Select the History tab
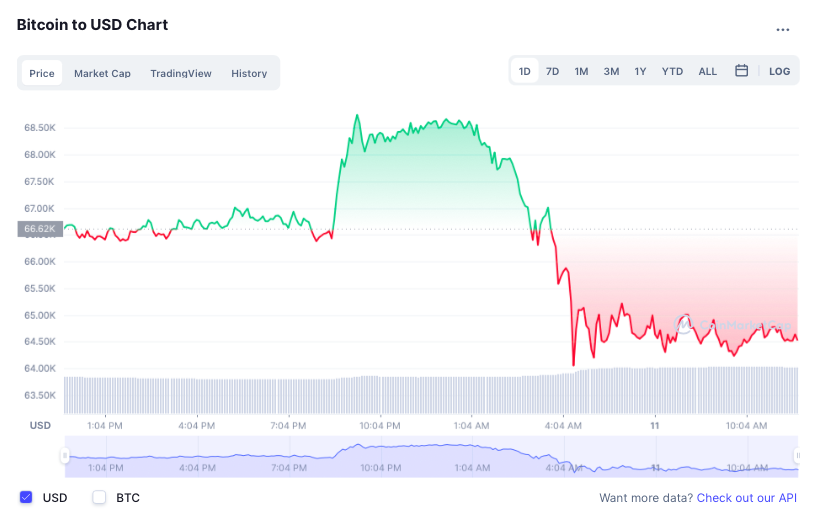821x528 pixels. [x=249, y=73]
